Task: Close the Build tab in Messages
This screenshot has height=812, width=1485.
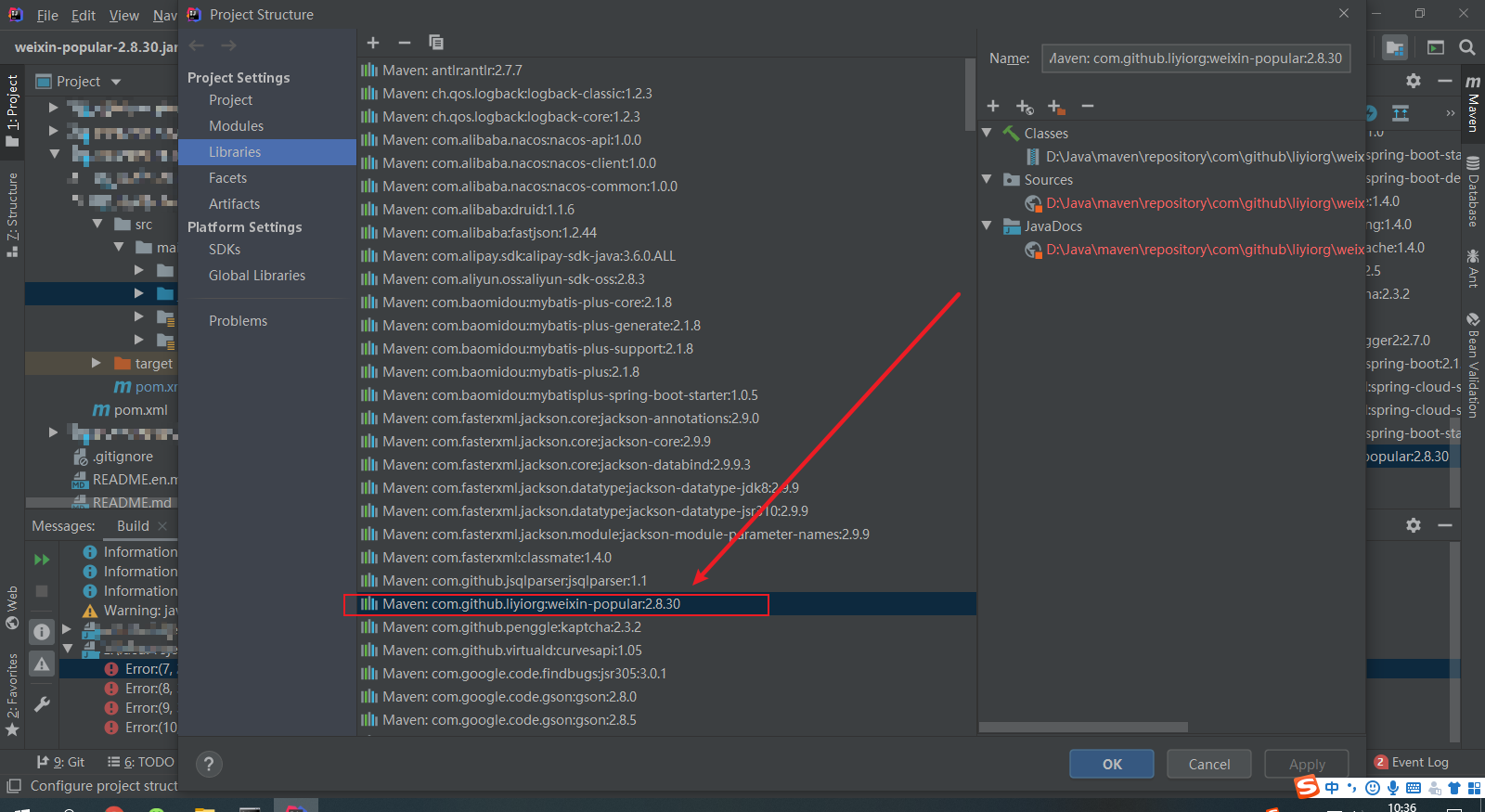Action: click(x=162, y=526)
